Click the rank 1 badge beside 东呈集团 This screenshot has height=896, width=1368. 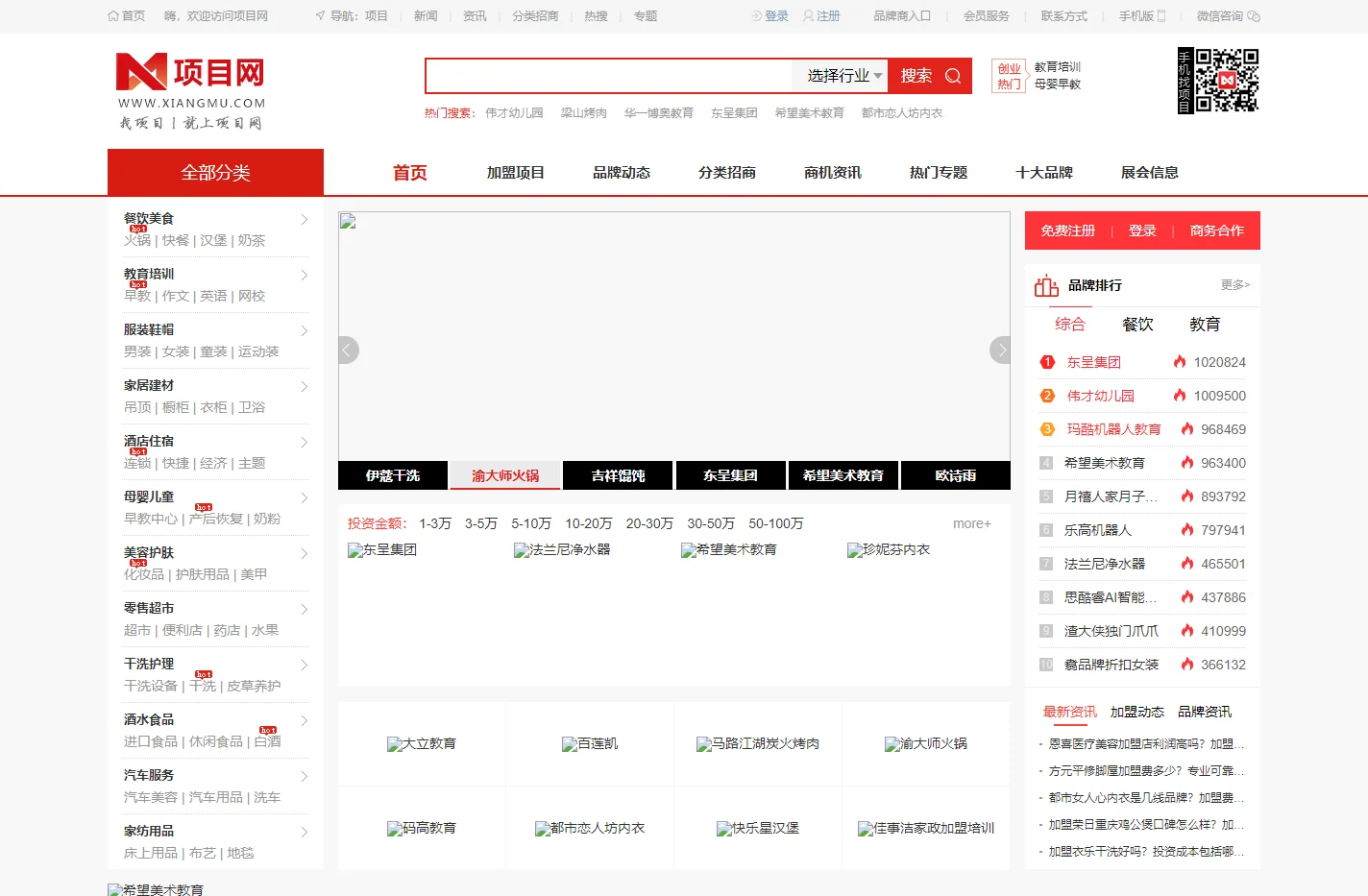tap(1047, 362)
